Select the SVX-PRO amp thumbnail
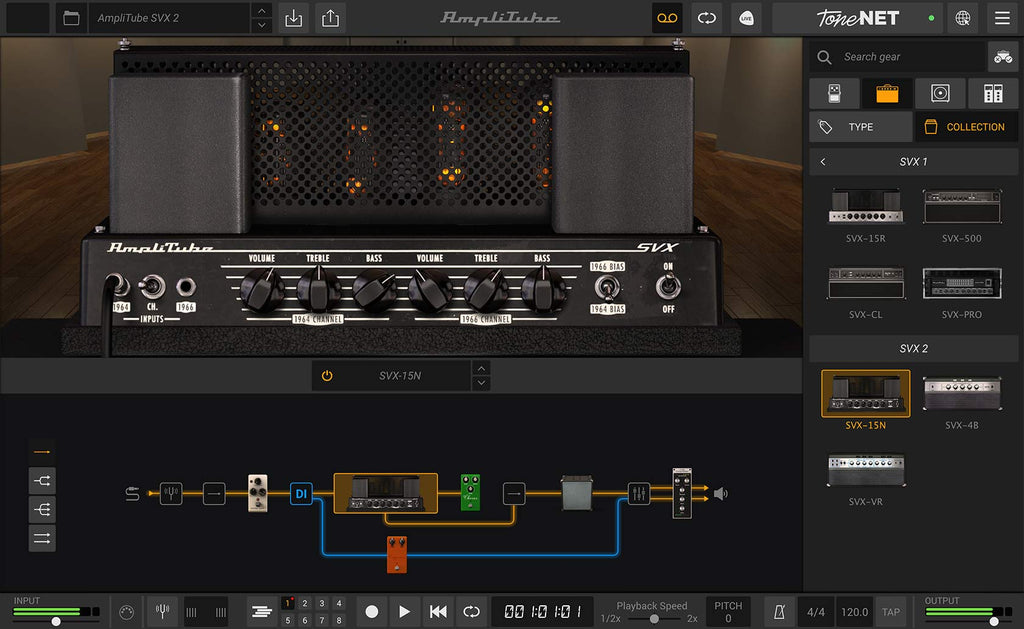This screenshot has width=1024, height=629. [x=961, y=283]
